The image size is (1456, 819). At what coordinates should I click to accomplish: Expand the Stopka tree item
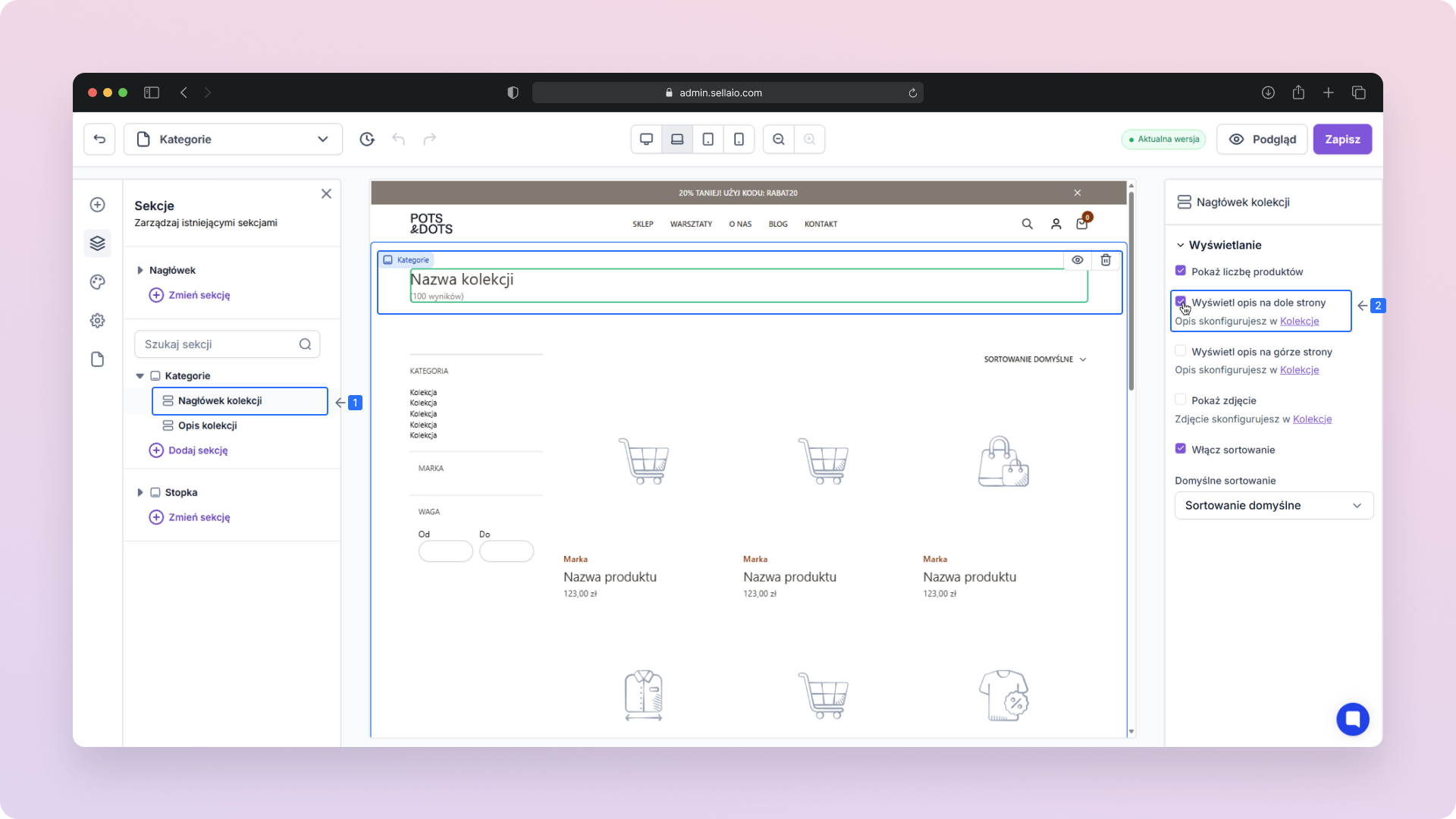click(140, 492)
